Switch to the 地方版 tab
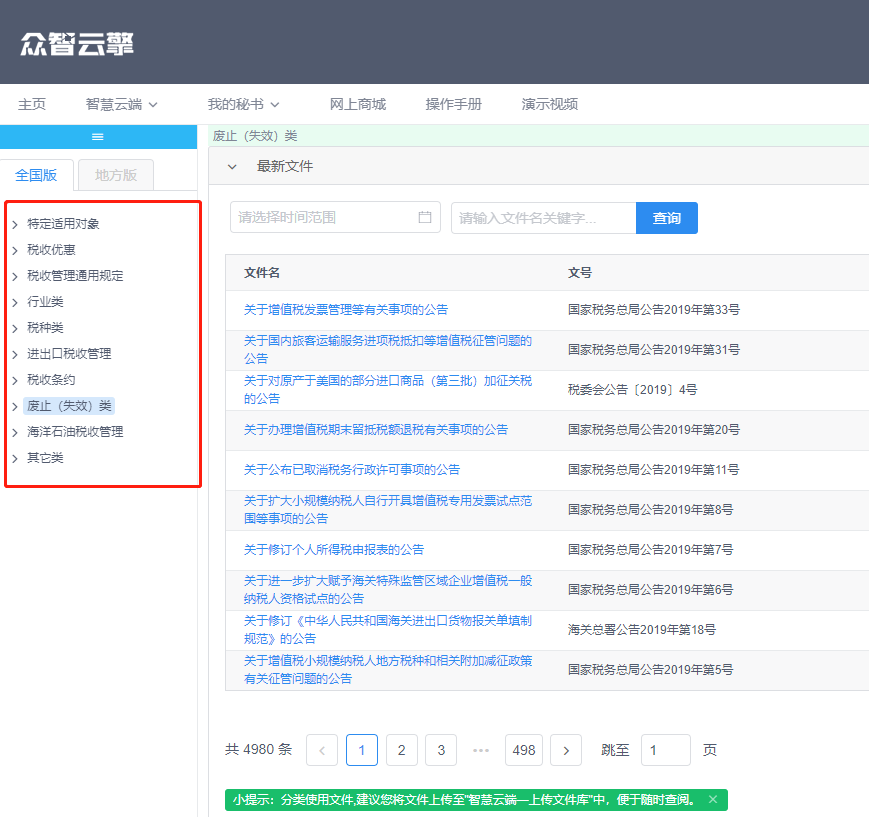The image size is (869, 817). click(x=116, y=175)
